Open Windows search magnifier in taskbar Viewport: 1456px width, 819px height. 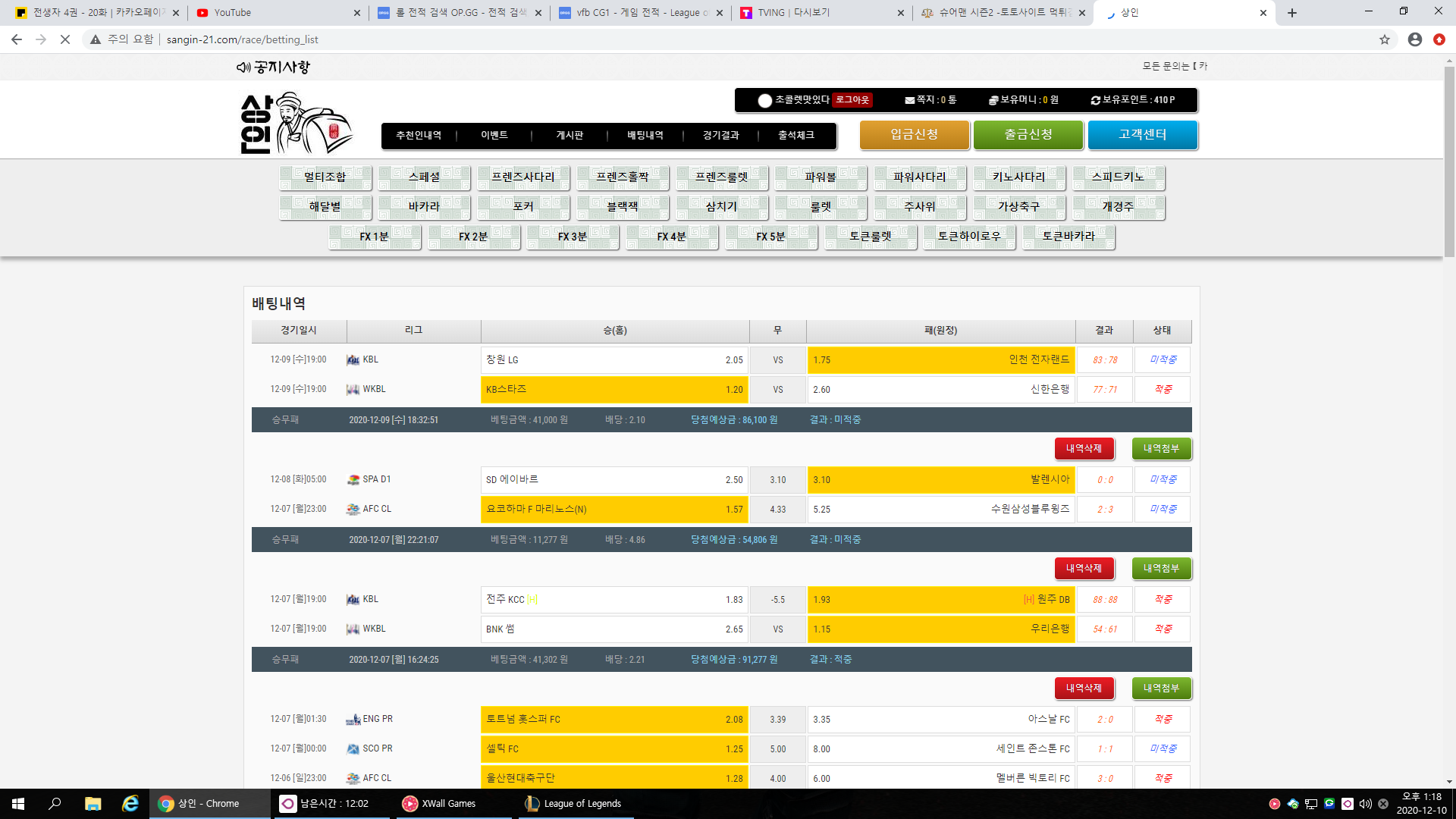click(x=55, y=803)
